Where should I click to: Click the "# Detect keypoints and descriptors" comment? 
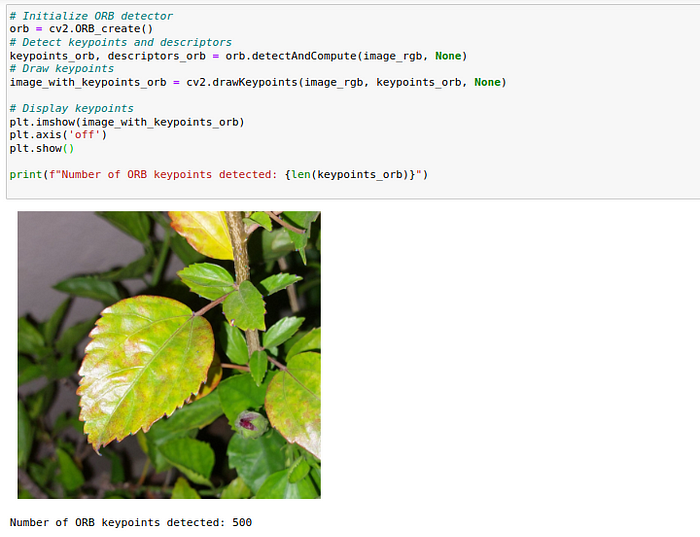click(121, 42)
